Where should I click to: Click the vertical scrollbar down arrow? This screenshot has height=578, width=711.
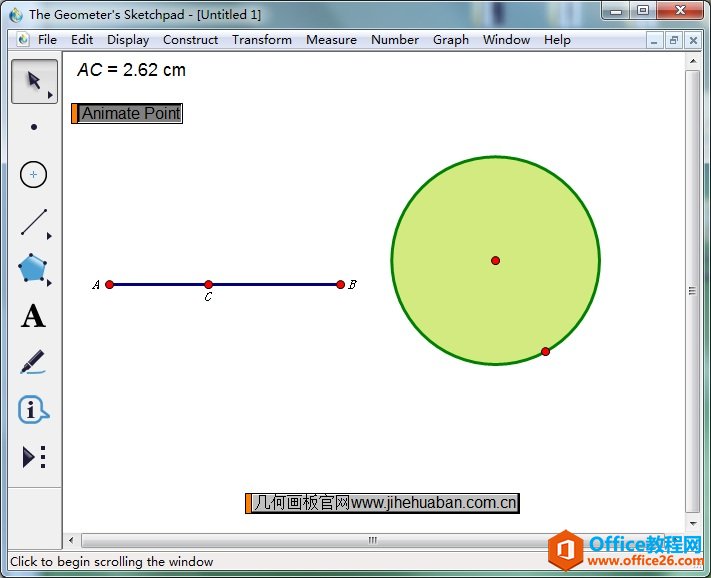692,521
